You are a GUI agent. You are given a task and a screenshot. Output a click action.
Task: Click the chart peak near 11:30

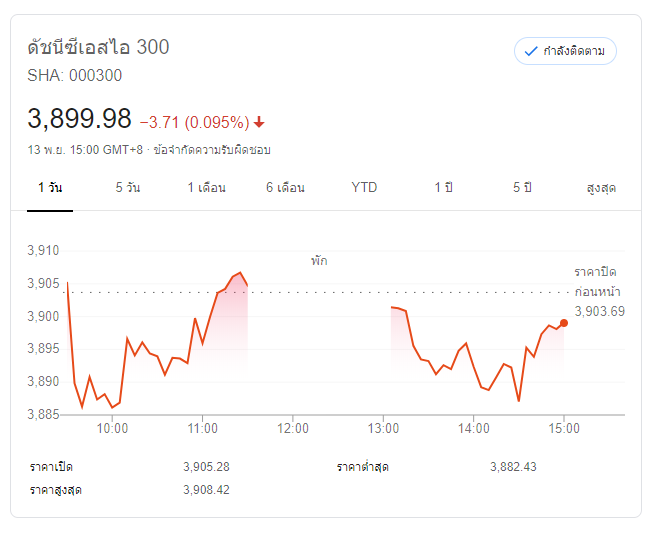coord(239,272)
